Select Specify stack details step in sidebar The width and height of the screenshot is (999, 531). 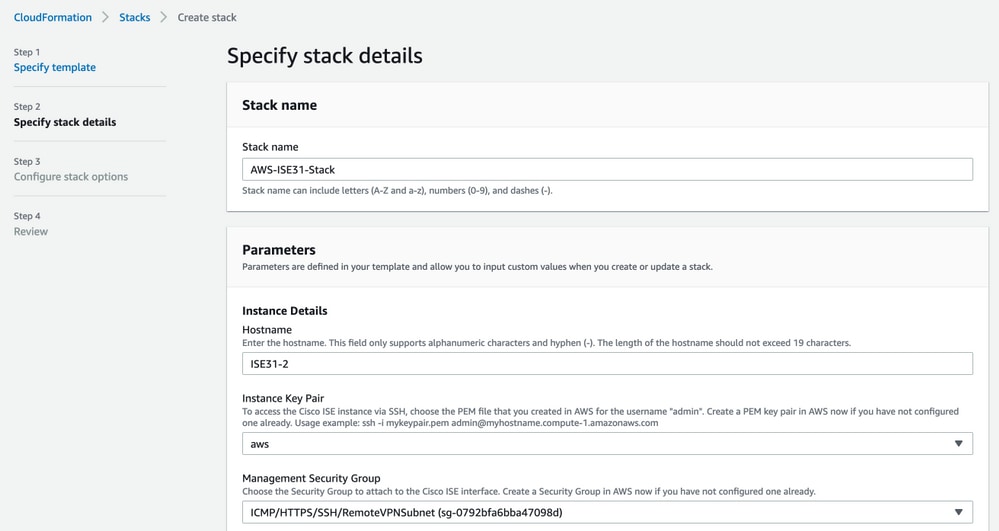coord(65,122)
